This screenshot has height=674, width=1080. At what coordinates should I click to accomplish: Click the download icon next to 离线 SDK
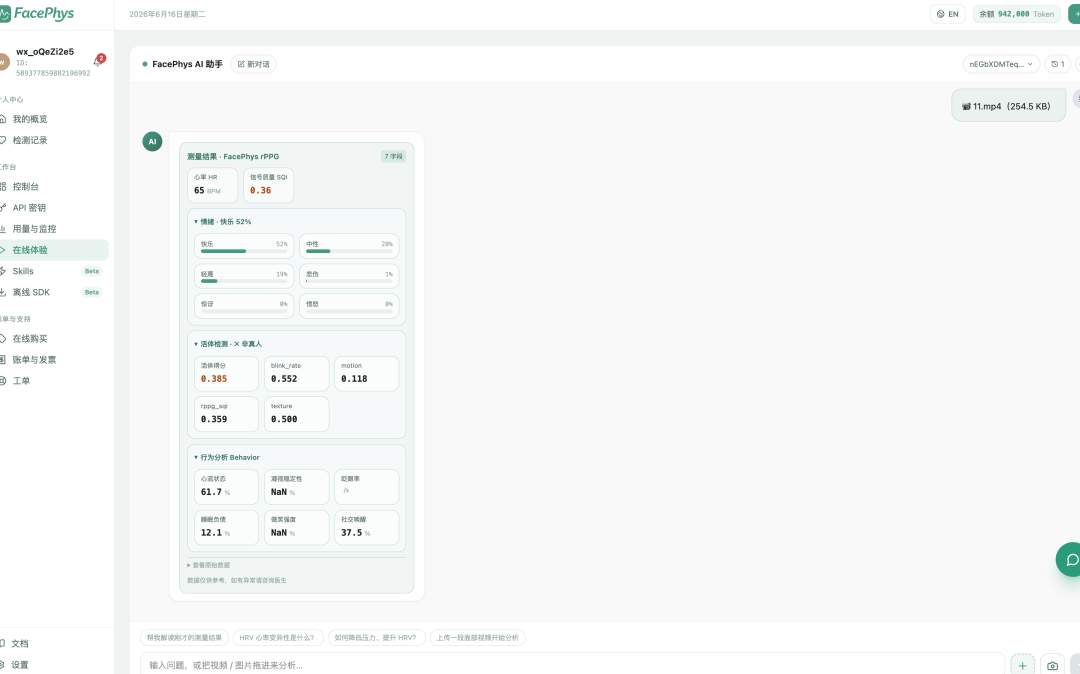click(x=3, y=292)
